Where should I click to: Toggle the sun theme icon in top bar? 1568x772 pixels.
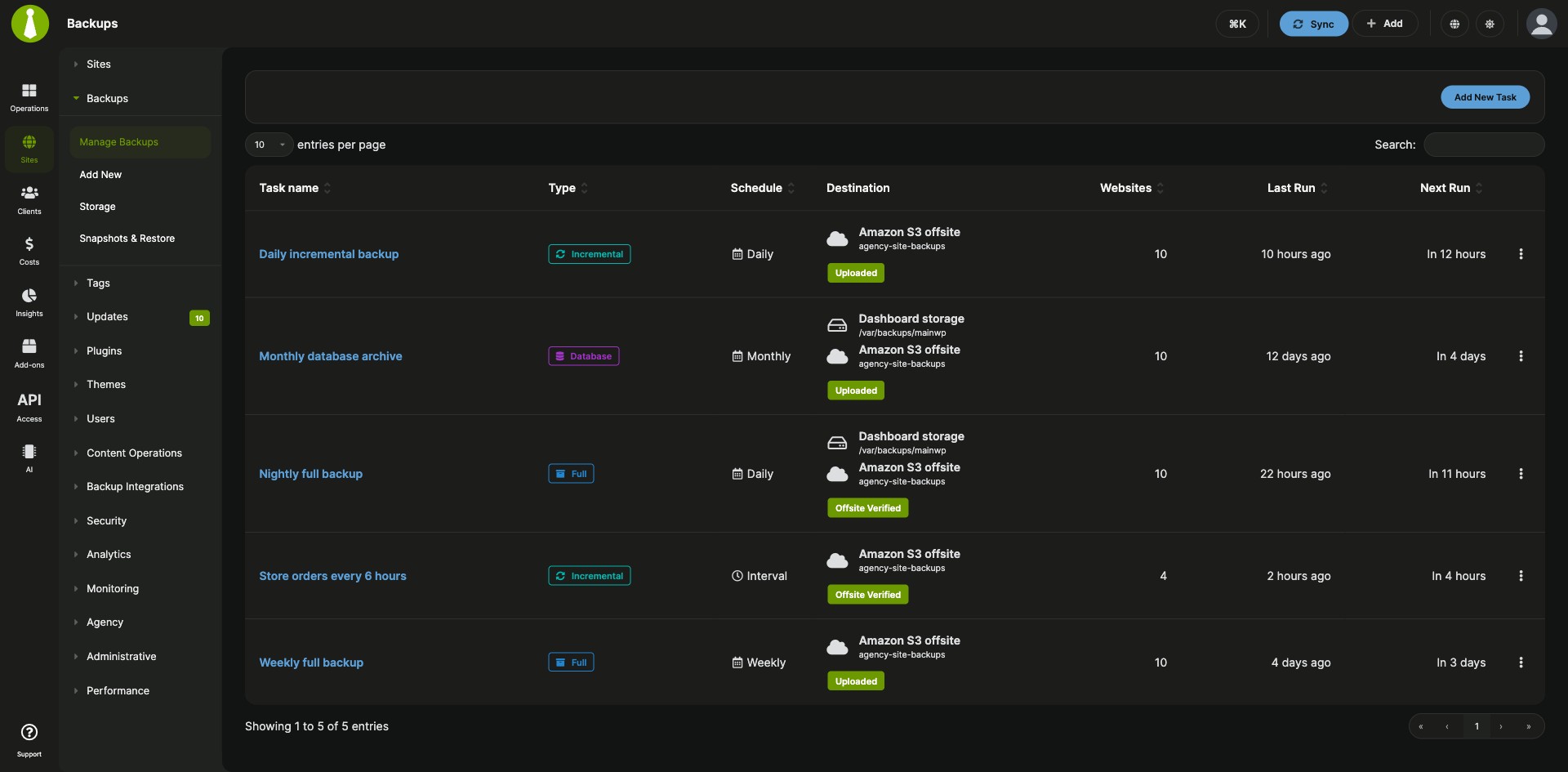click(x=1490, y=24)
